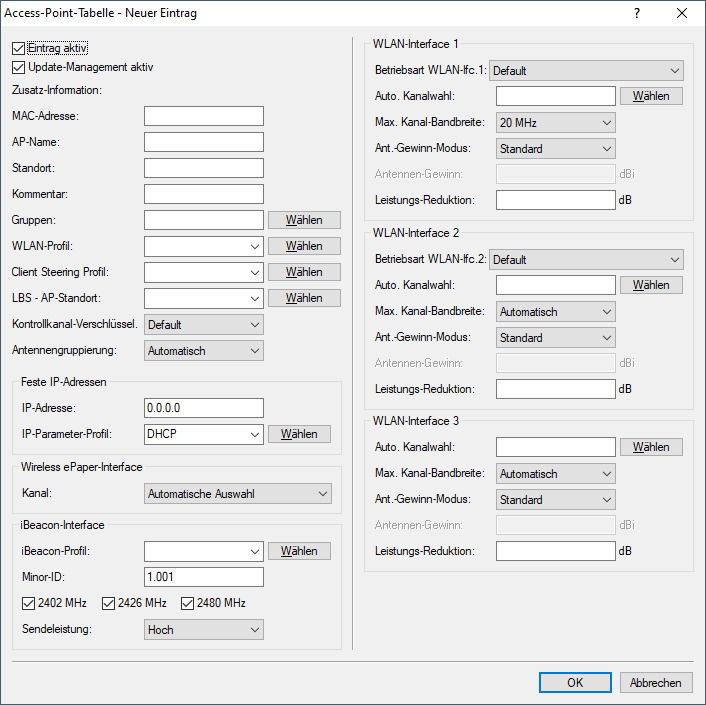Uncheck the 2402 MHz checkbox
Image resolution: width=706 pixels, height=705 pixels.
pyautogui.click(x=28, y=603)
